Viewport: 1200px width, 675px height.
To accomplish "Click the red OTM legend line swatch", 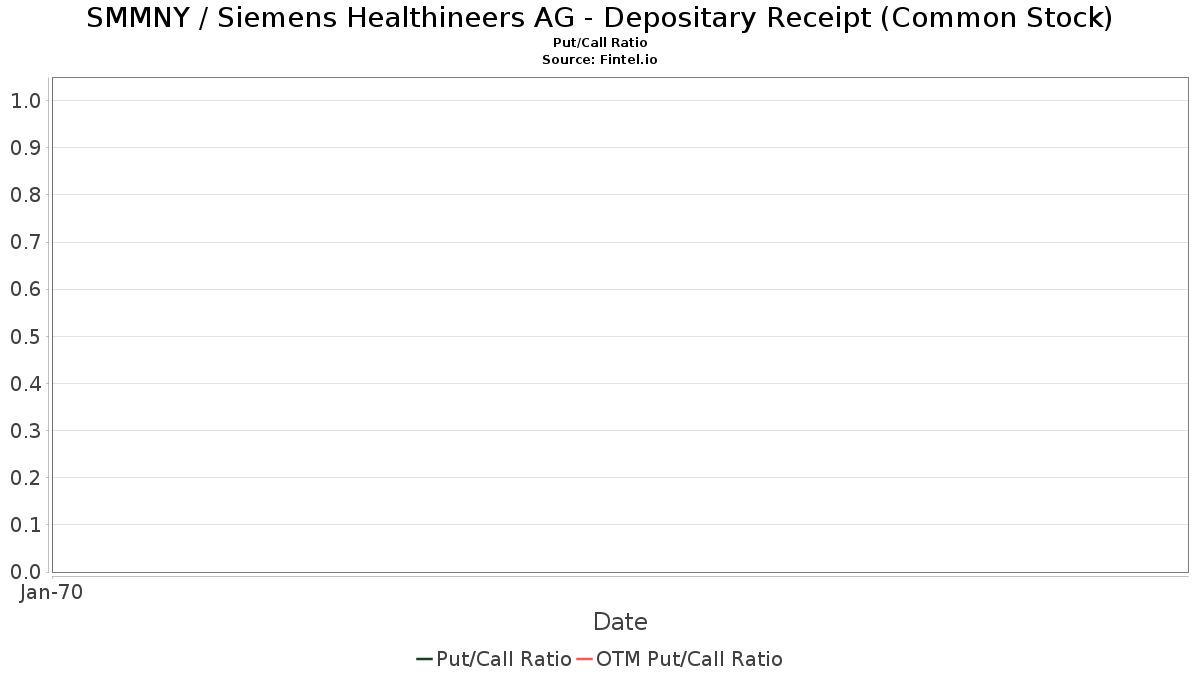I will tap(584, 659).
